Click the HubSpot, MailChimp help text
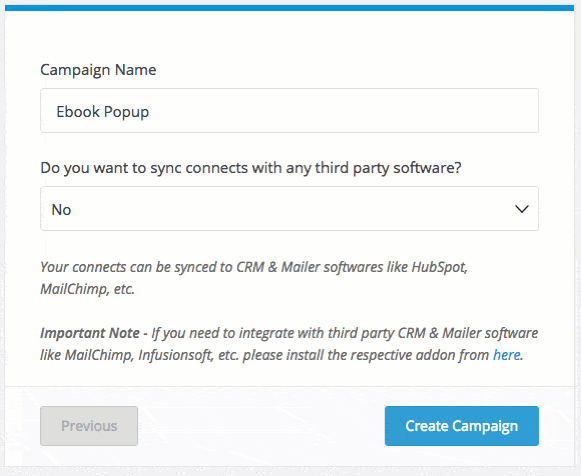 (x=254, y=277)
